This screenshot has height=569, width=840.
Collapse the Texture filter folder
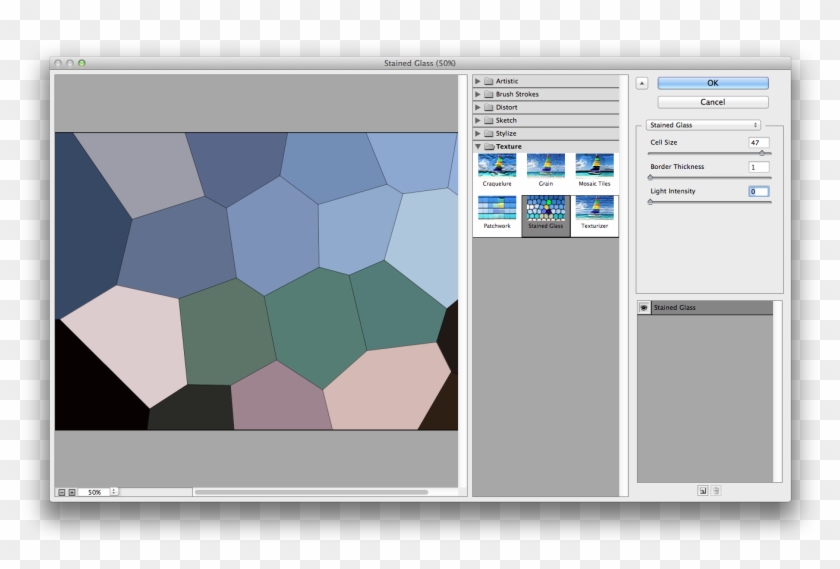(x=478, y=146)
